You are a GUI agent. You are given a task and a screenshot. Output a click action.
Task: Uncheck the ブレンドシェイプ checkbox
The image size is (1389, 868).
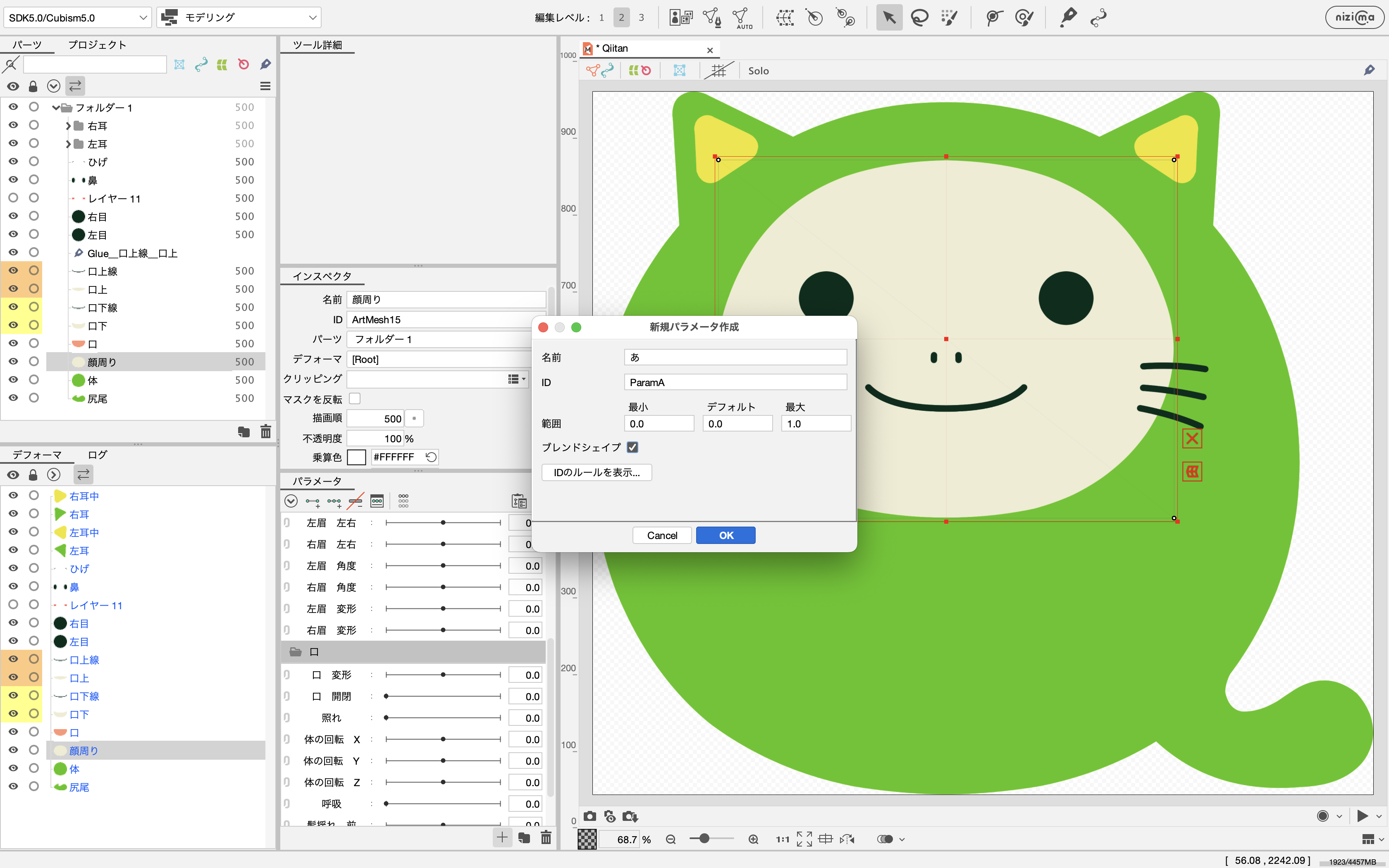point(632,447)
